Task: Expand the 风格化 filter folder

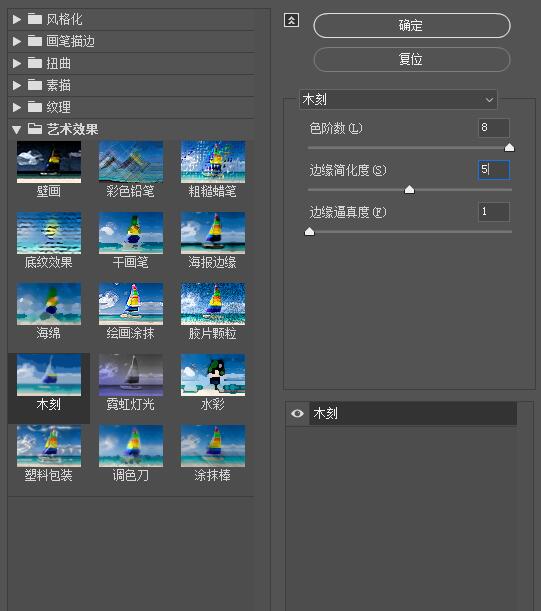Action: 16,19
